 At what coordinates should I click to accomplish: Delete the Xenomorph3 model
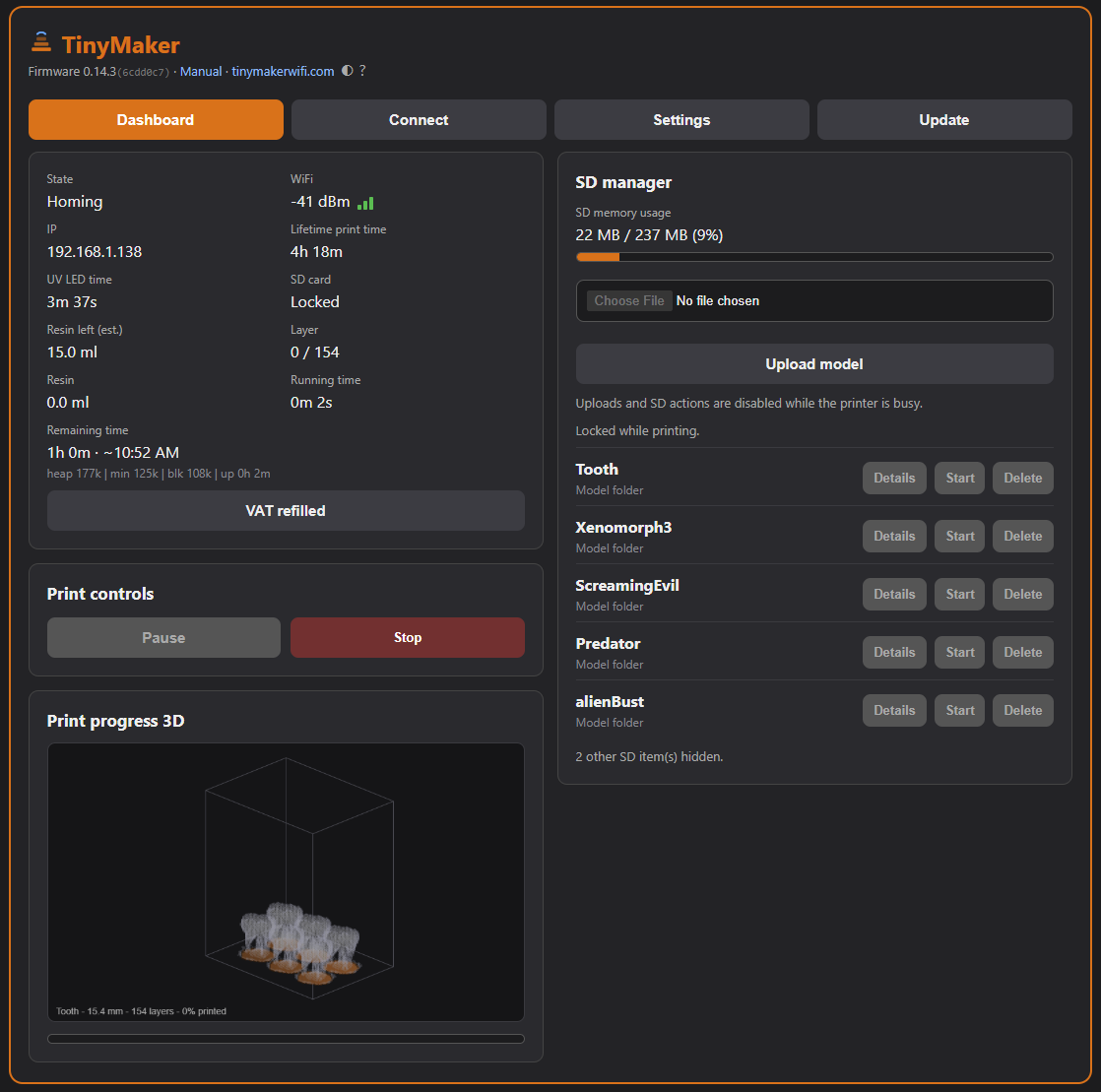click(1023, 536)
